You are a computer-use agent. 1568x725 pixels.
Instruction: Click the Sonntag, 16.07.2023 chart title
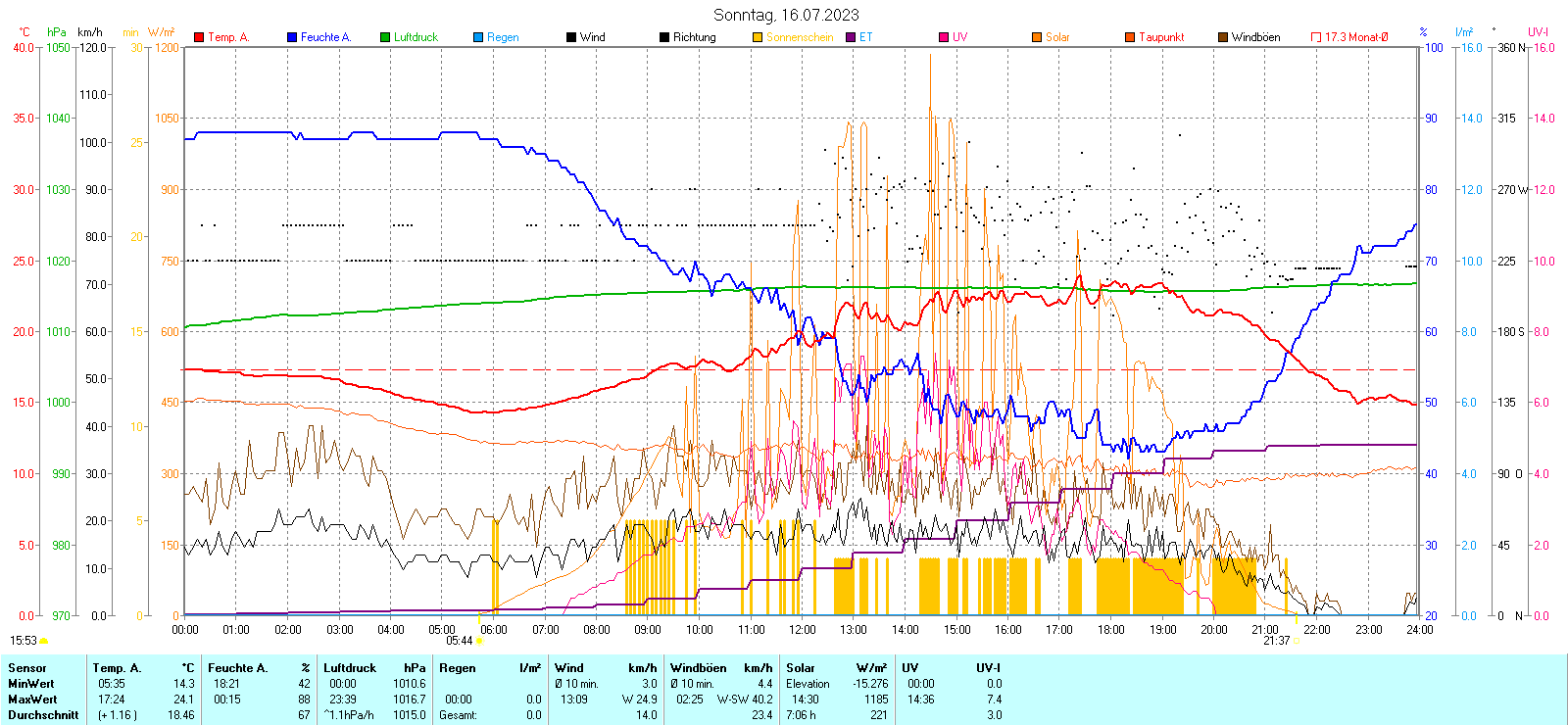click(x=786, y=15)
